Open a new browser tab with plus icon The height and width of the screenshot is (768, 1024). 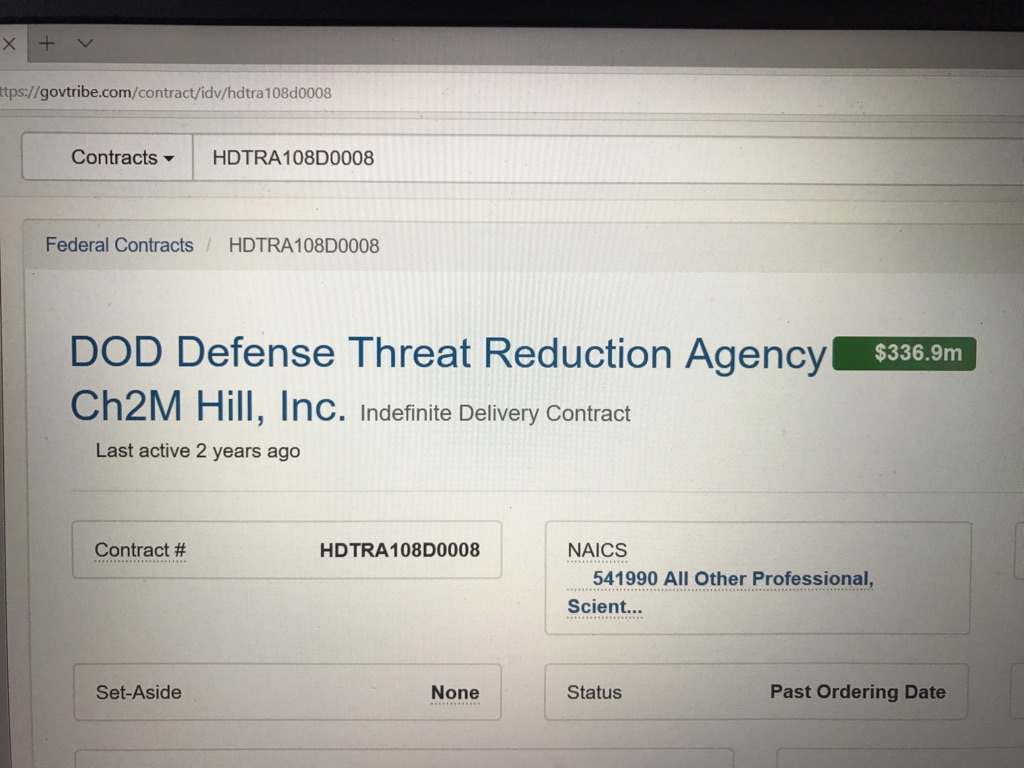[46, 44]
